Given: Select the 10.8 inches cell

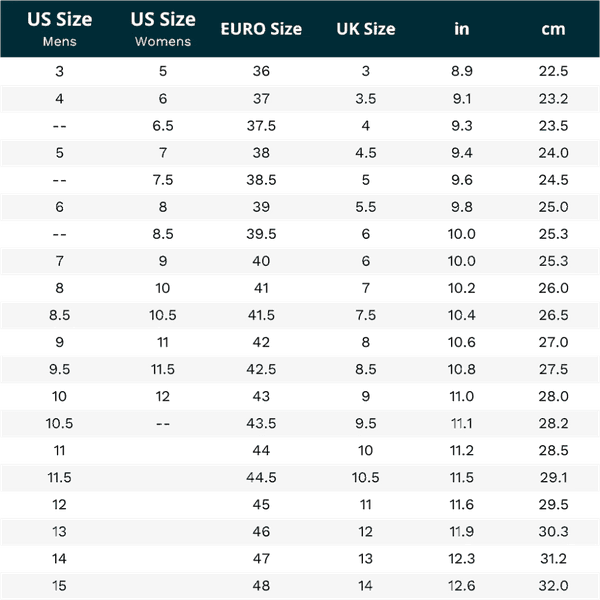Looking at the screenshot, I should 461,369.
